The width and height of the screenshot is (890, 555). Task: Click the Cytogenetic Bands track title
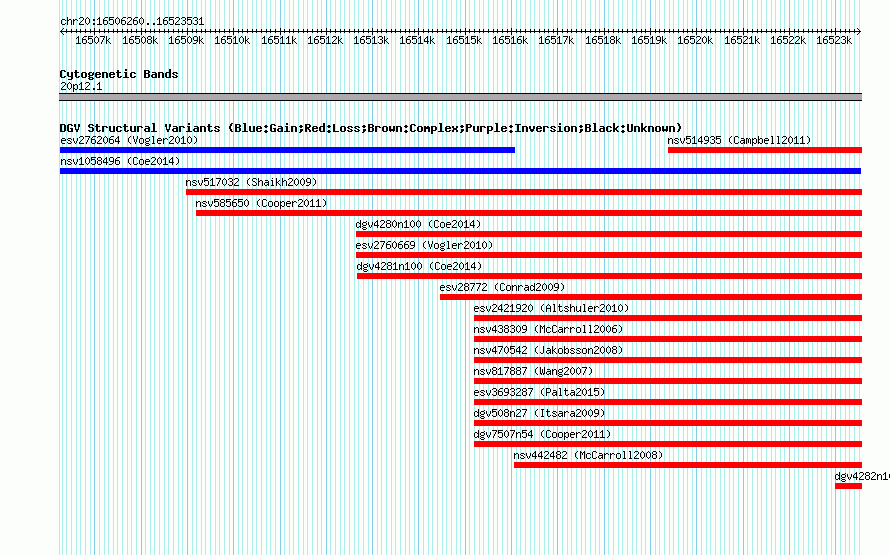119,74
